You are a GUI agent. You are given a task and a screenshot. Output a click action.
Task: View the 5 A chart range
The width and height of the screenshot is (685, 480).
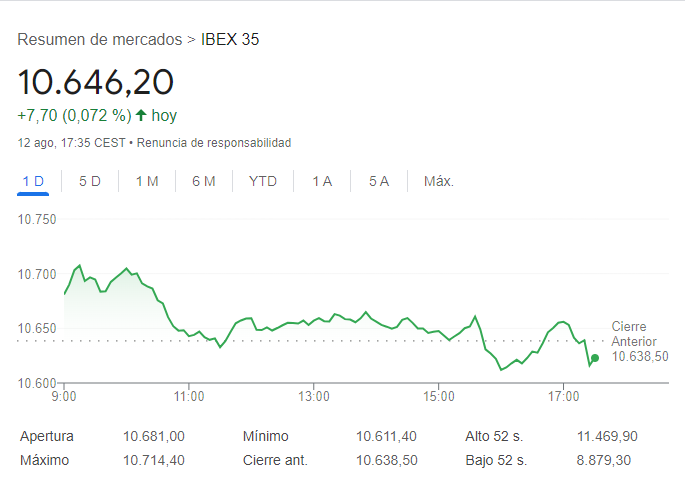click(x=379, y=181)
